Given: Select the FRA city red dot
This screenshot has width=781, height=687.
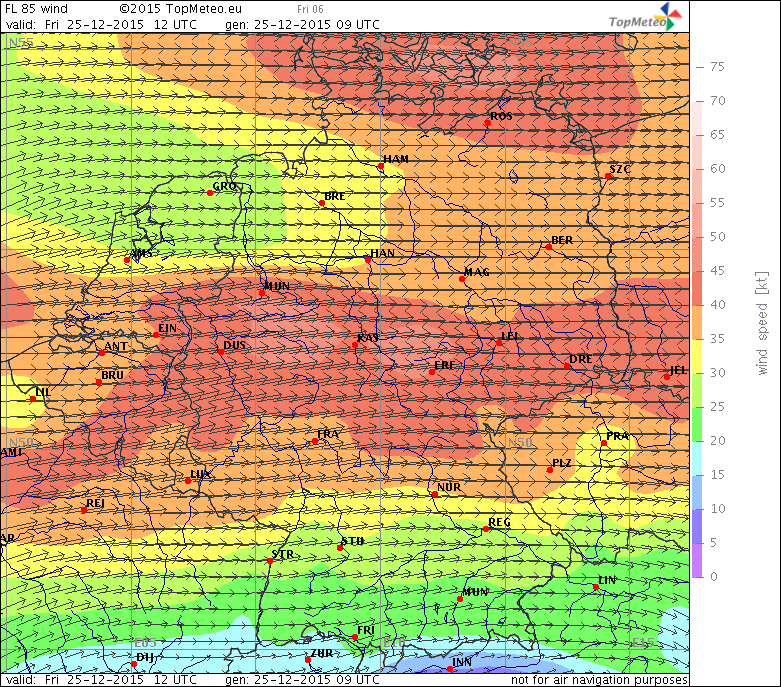Looking at the screenshot, I should (315, 441).
